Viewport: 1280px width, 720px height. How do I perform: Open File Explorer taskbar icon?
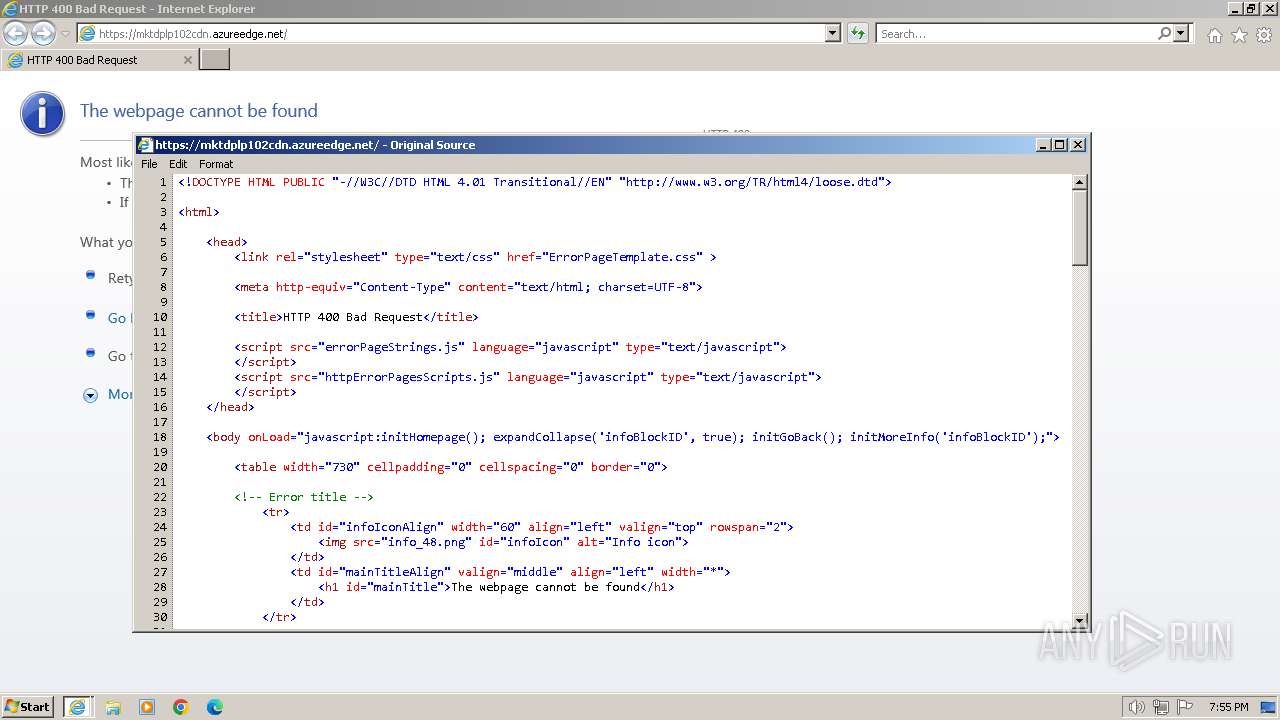pyautogui.click(x=113, y=707)
